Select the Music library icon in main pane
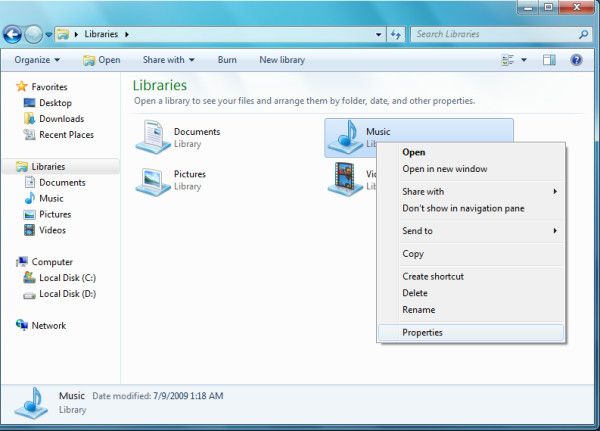The width and height of the screenshot is (600, 431). (x=345, y=137)
